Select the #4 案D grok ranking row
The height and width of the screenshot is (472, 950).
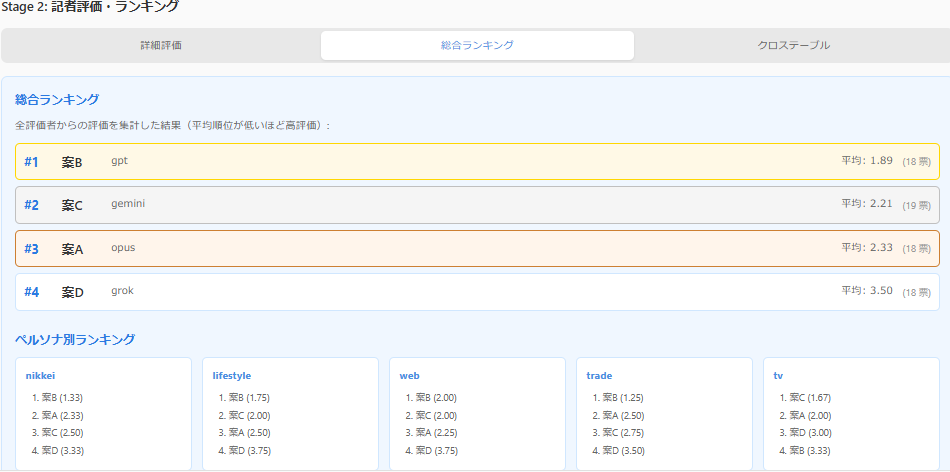[x=477, y=292]
